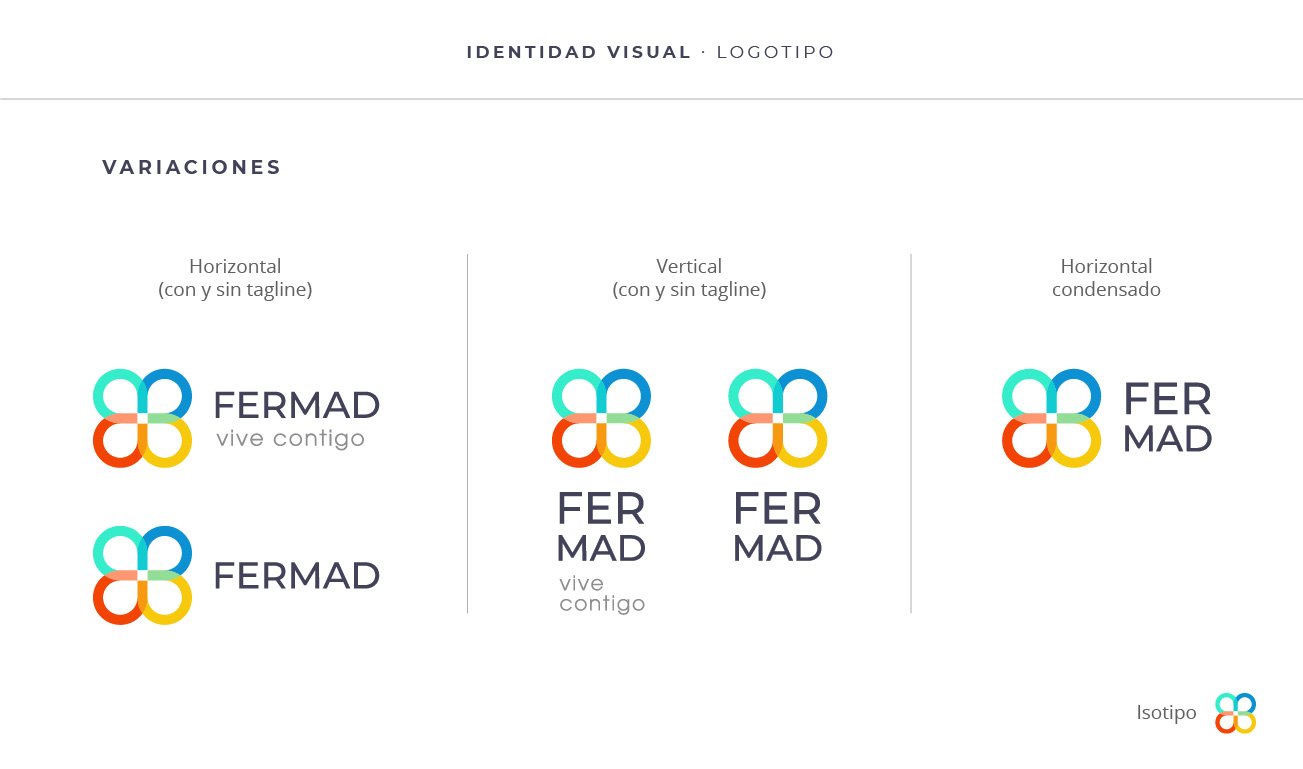The width and height of the screenshot is (1303, 769).
Task: Click the clover icon beside FERMAD with tagline
Action: tap(142, 418)
